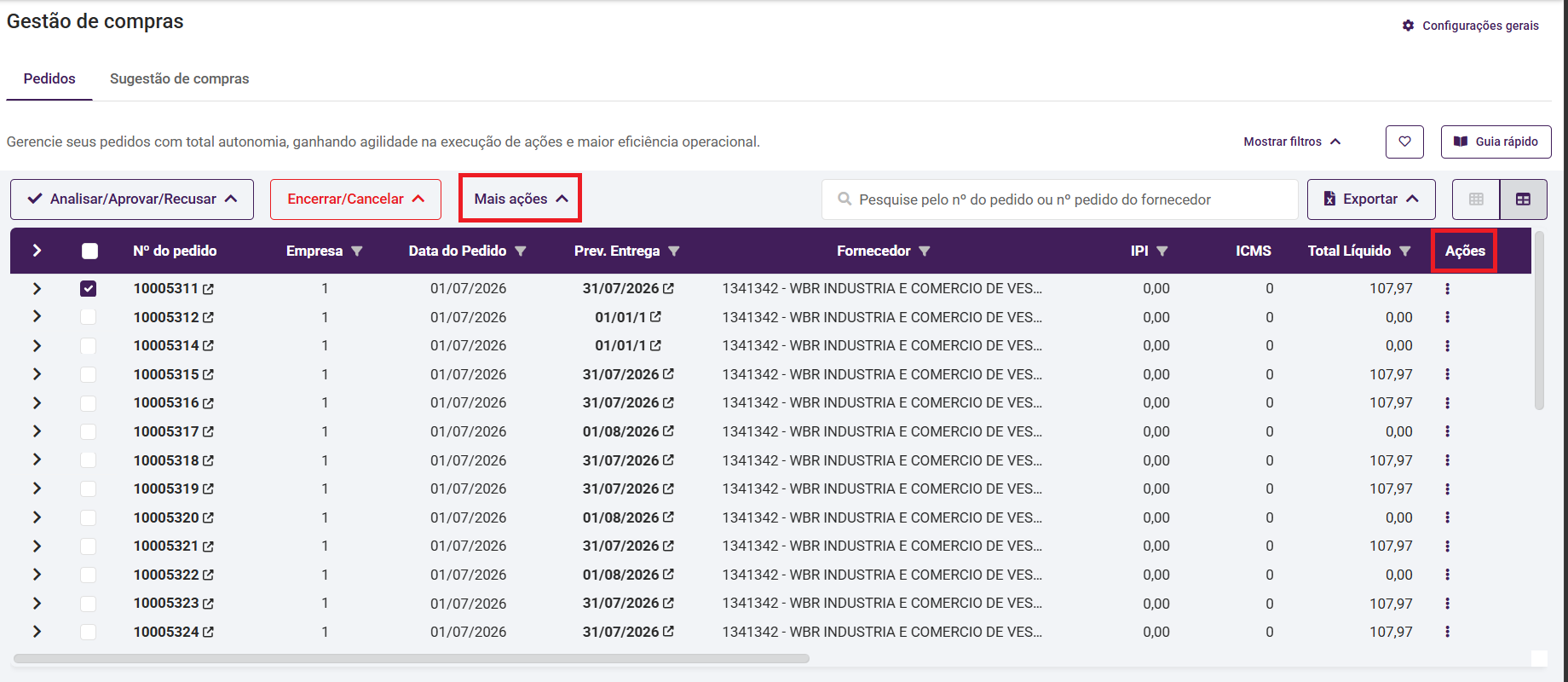Open actions kebab menu for order 10005319
This screenshot has width=1568, height=682.
click(x=1447, y=488)
